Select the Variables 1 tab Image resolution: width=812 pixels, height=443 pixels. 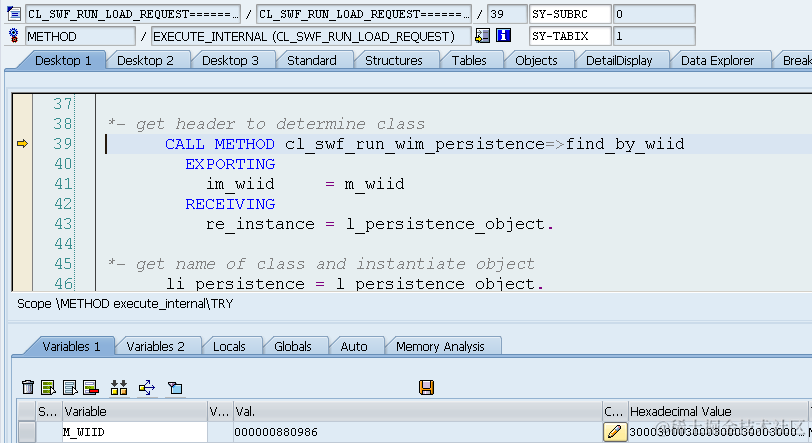[x=71, y=346]
